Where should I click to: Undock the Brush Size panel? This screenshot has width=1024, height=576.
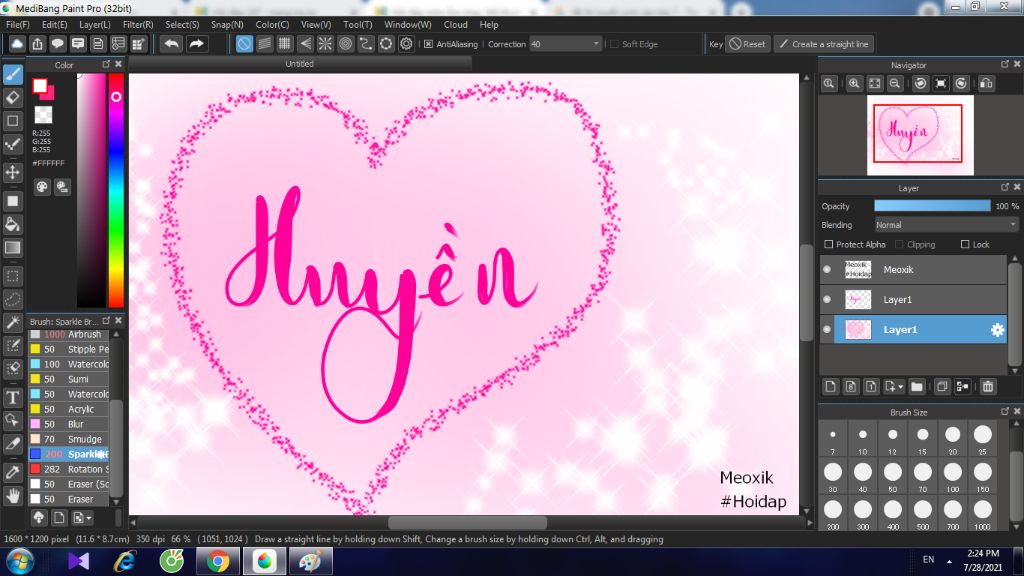pyautogui.click(x=1004, y=411)
